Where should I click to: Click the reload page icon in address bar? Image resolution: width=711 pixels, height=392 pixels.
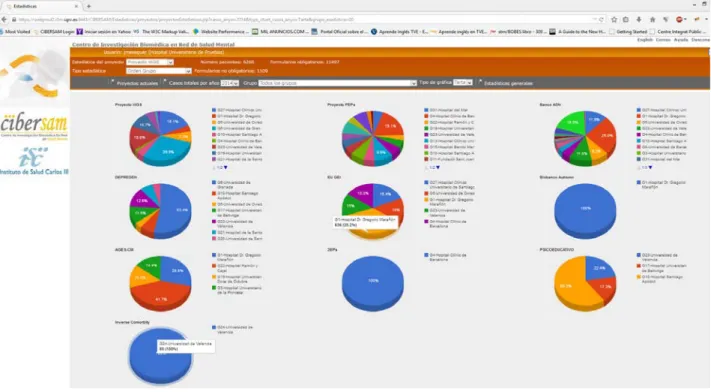[601, 20]
